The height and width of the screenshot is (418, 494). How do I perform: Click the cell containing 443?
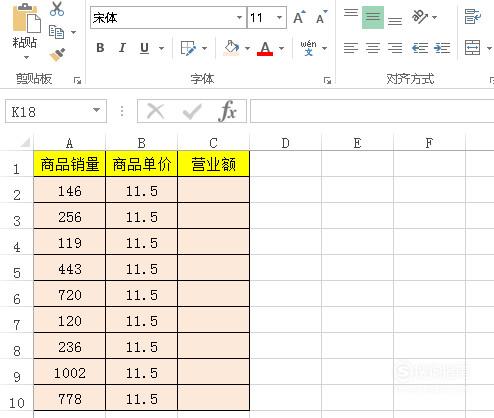pos(70,268)
